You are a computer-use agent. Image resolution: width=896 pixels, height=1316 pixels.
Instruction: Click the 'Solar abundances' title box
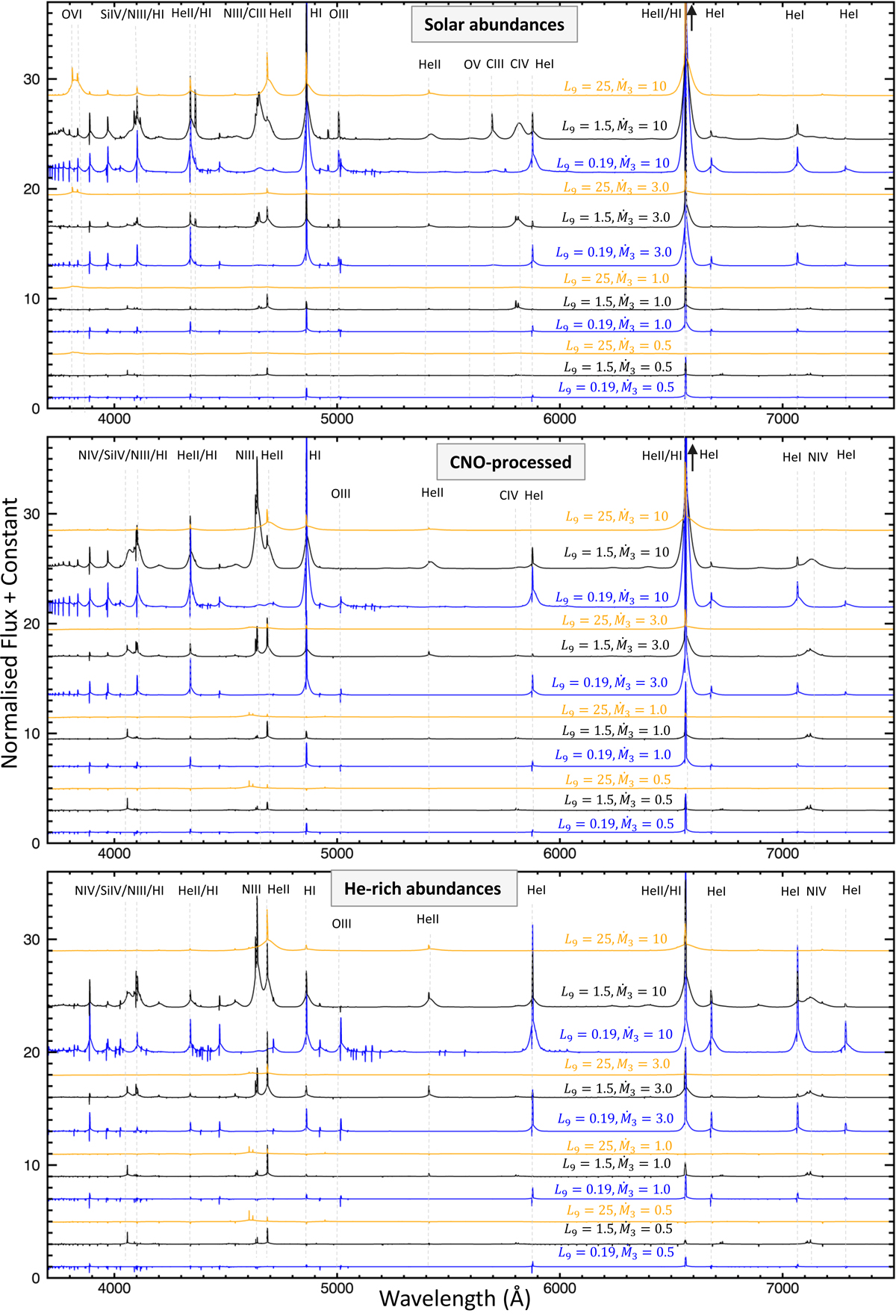pyautogui.click(x=494, y=25)
